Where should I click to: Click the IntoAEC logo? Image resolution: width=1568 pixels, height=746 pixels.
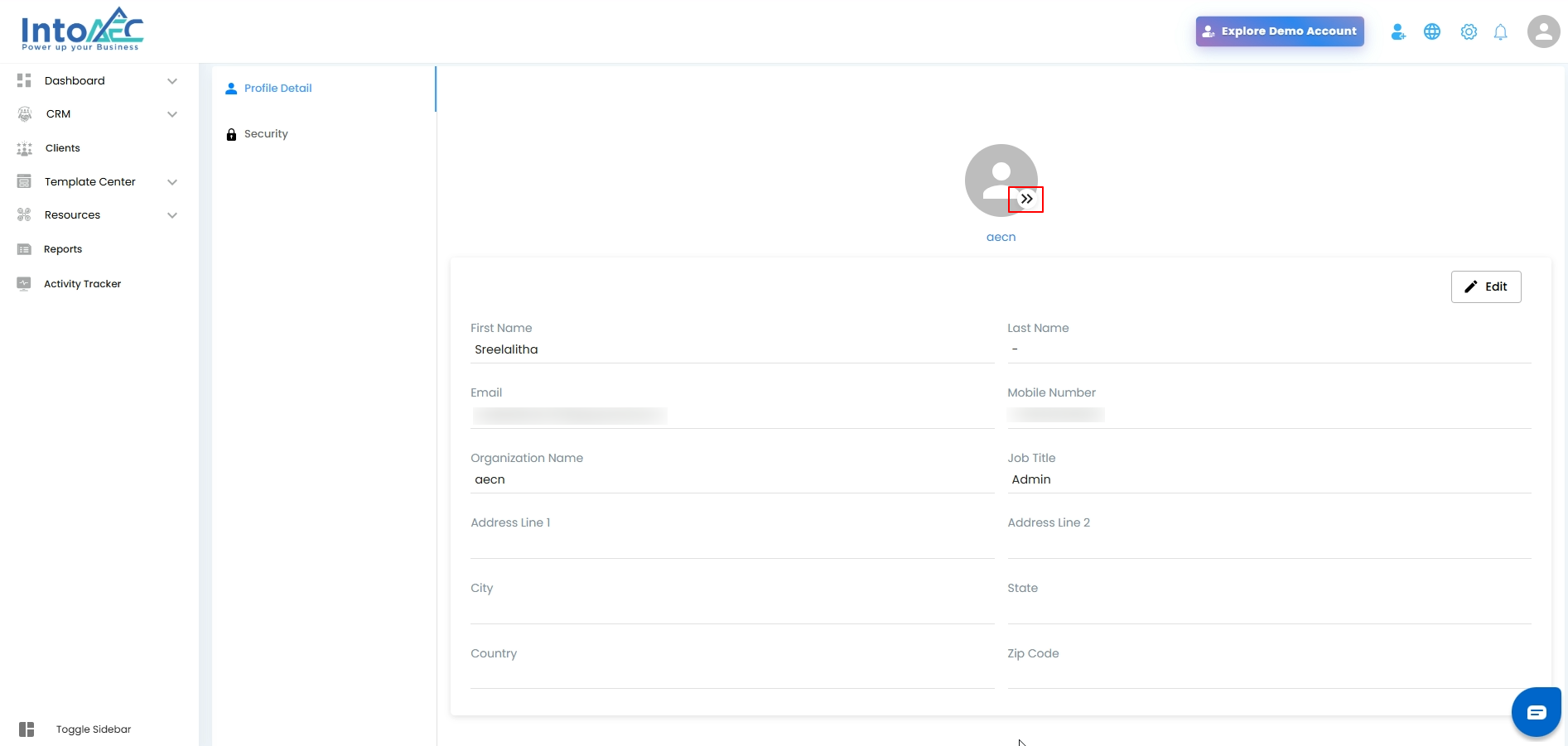[82, 30]
